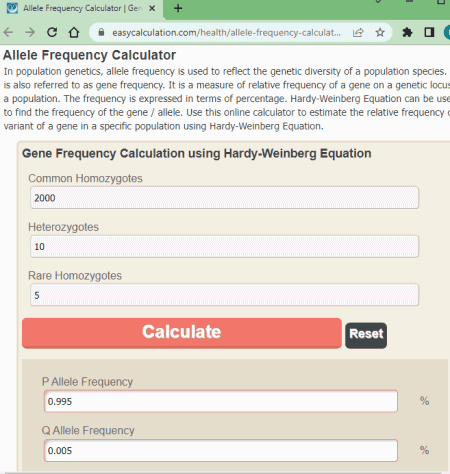The image size is (450, 474).
Task: Click the browser forward arrow
Action: tap(30, 32)
